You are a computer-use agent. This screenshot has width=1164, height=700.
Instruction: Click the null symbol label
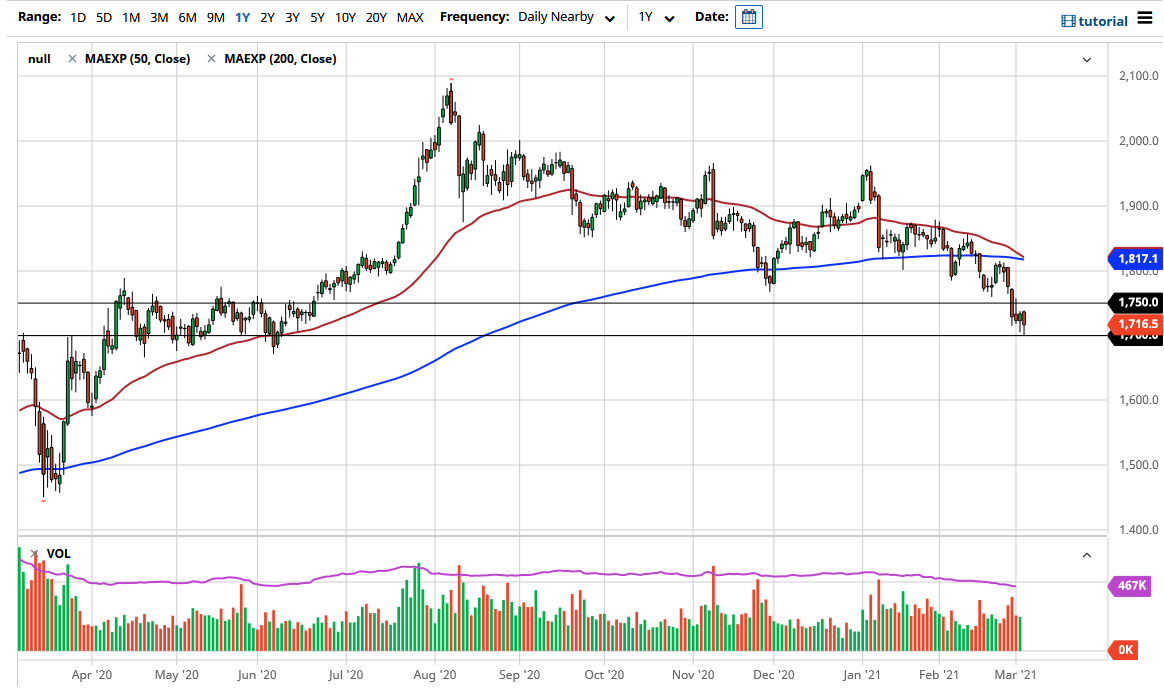click(39, 59)
